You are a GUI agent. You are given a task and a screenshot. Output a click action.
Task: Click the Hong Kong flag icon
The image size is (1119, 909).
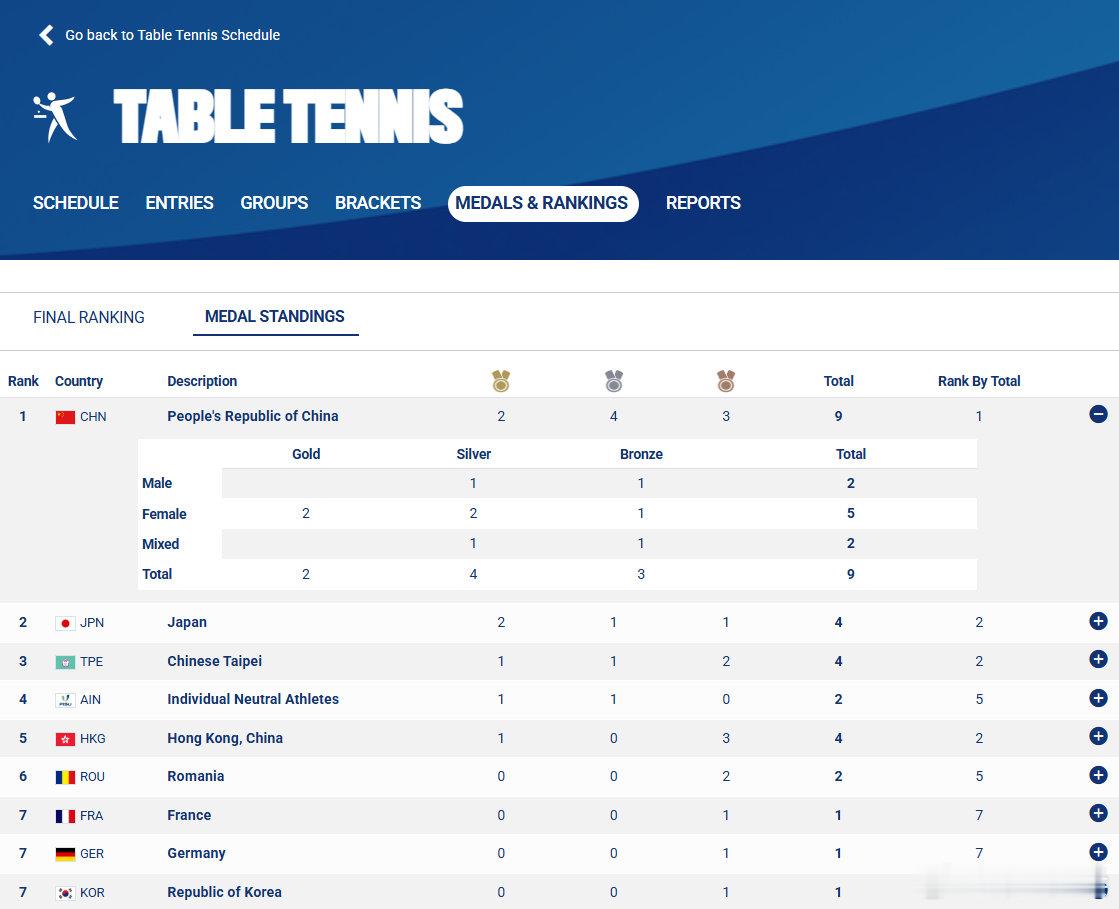pos(65,738)
